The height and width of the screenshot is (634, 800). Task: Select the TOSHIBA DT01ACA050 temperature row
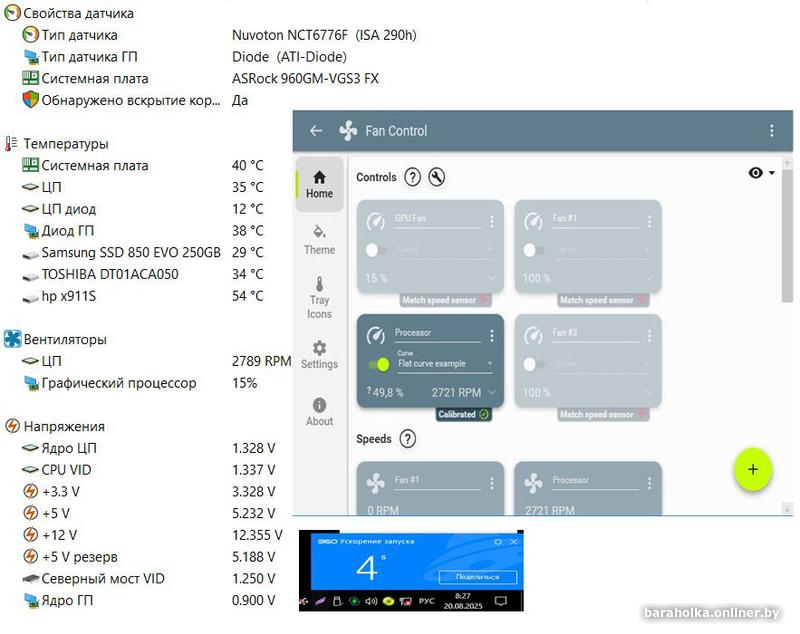coord(143,274)
